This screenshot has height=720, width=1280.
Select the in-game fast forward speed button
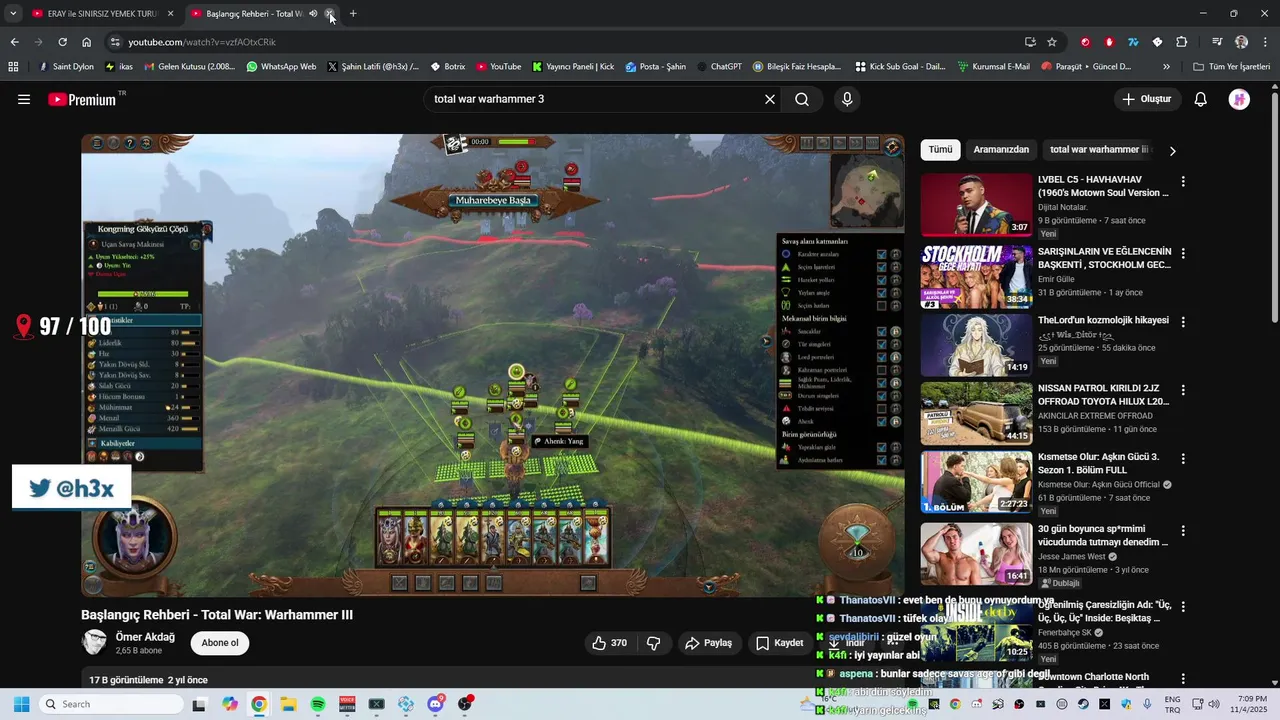click(855, 143)
